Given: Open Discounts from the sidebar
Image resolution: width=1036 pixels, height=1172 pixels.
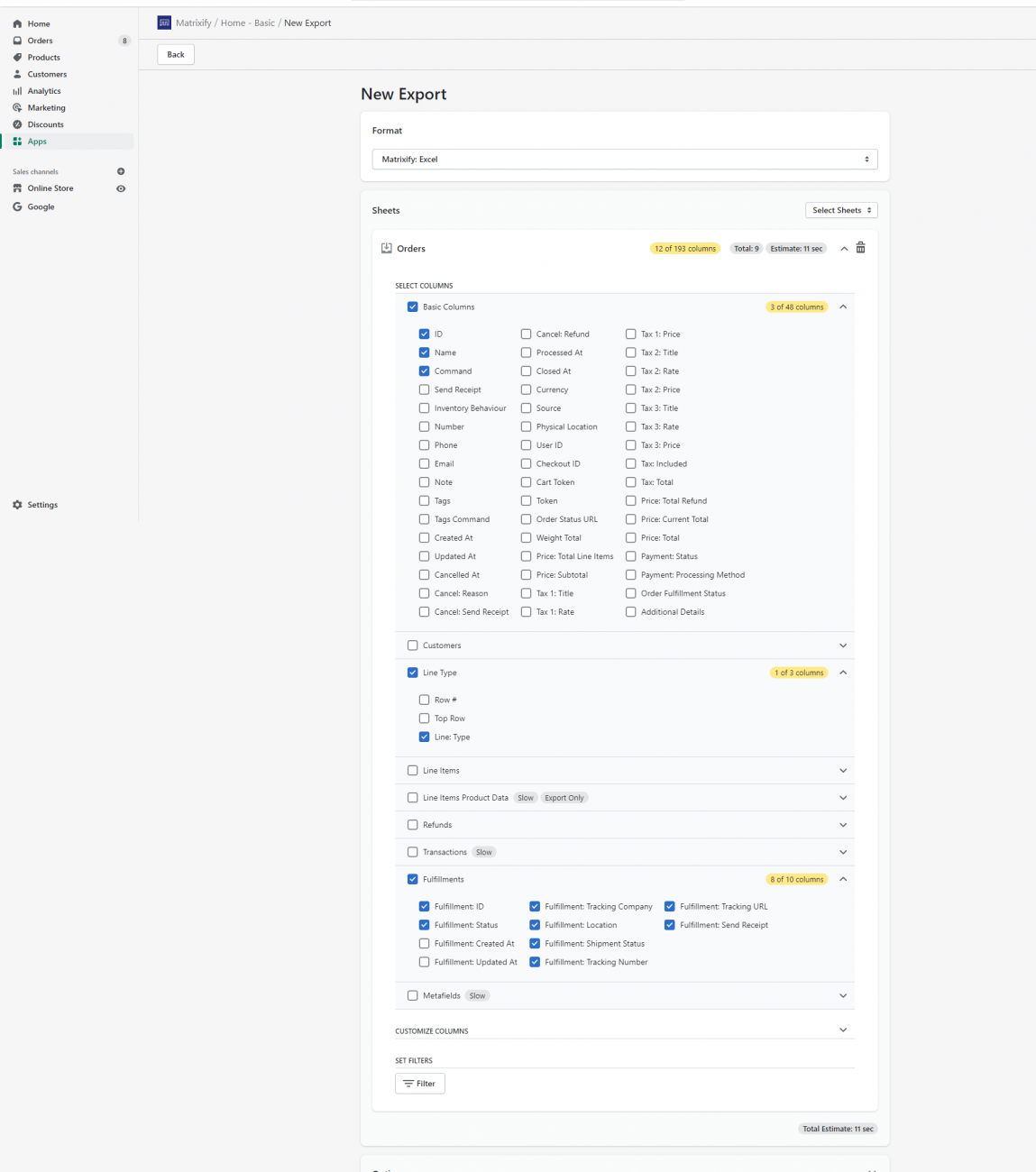Looking at the screenshot, I should tap(46, 124).
